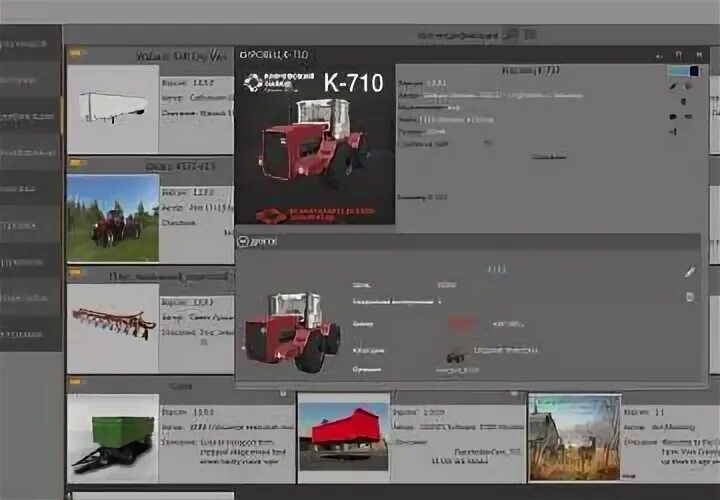This screenshot has width=720, height=500.
Task: Open the white semi-trailer thumbnail
Action: tap(113, 109)
